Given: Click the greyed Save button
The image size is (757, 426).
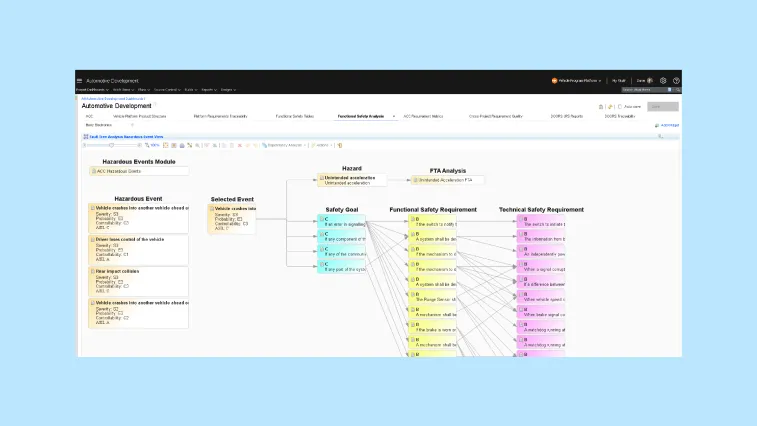Looking at the screenshot, I should click(x=662, y=107).
